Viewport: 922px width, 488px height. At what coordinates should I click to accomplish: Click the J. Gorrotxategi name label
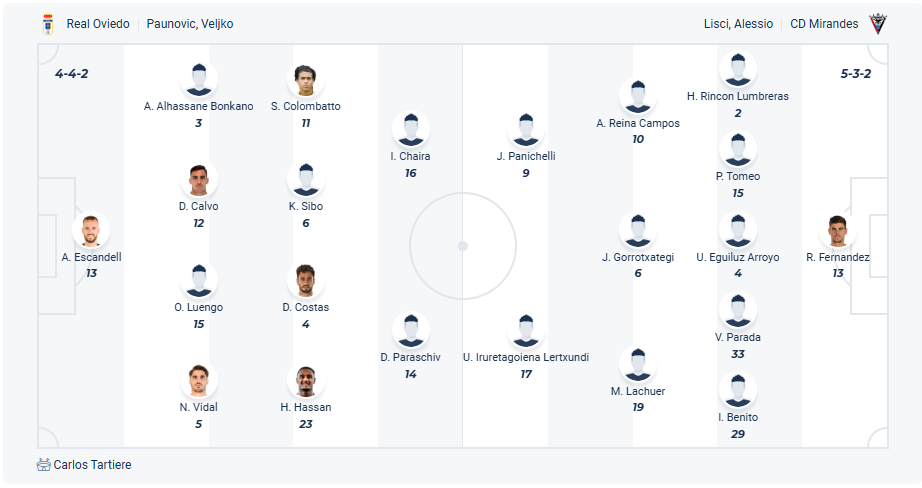[637, 257]
